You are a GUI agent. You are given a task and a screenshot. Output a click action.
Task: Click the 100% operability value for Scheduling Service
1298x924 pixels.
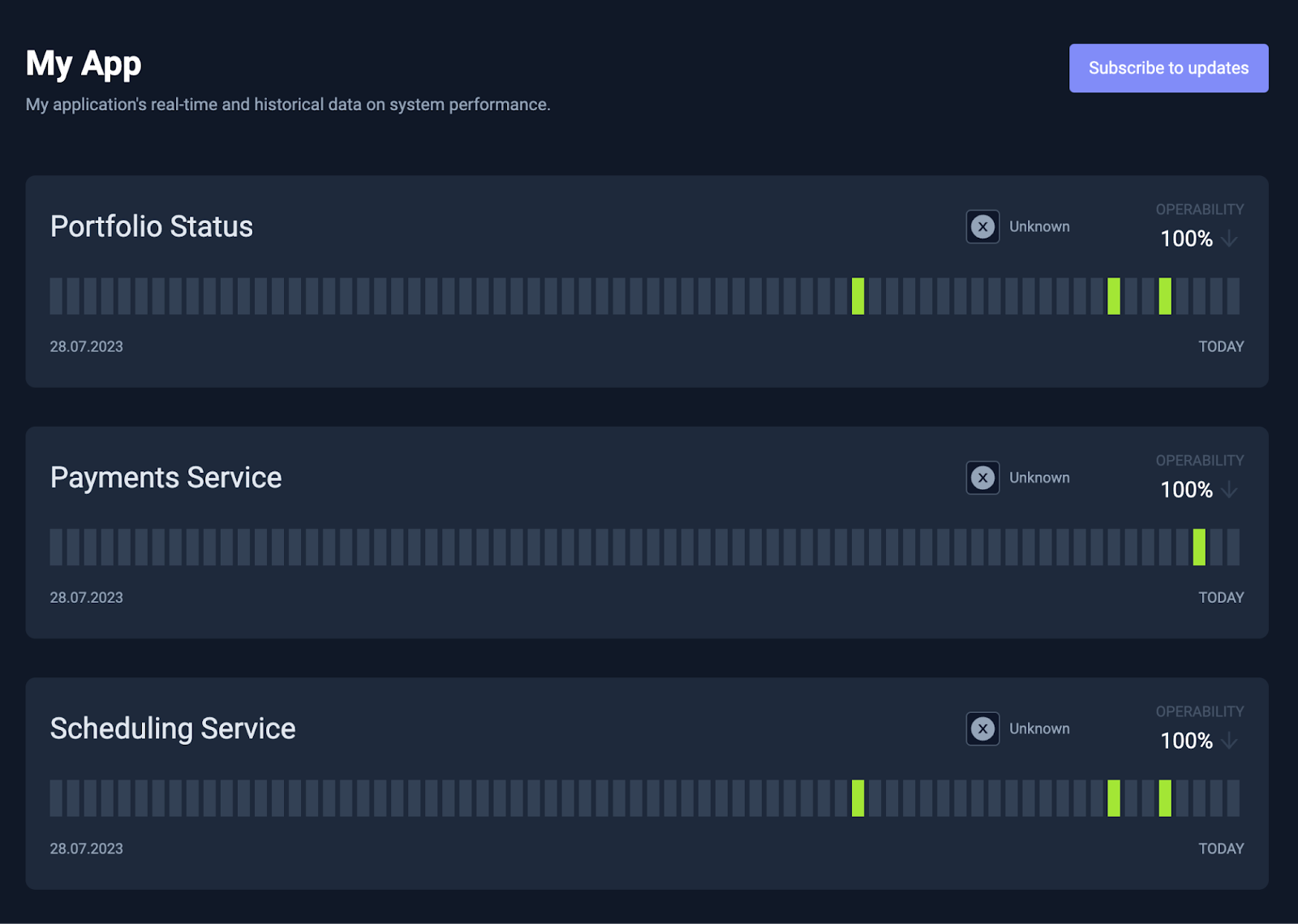1186,741
